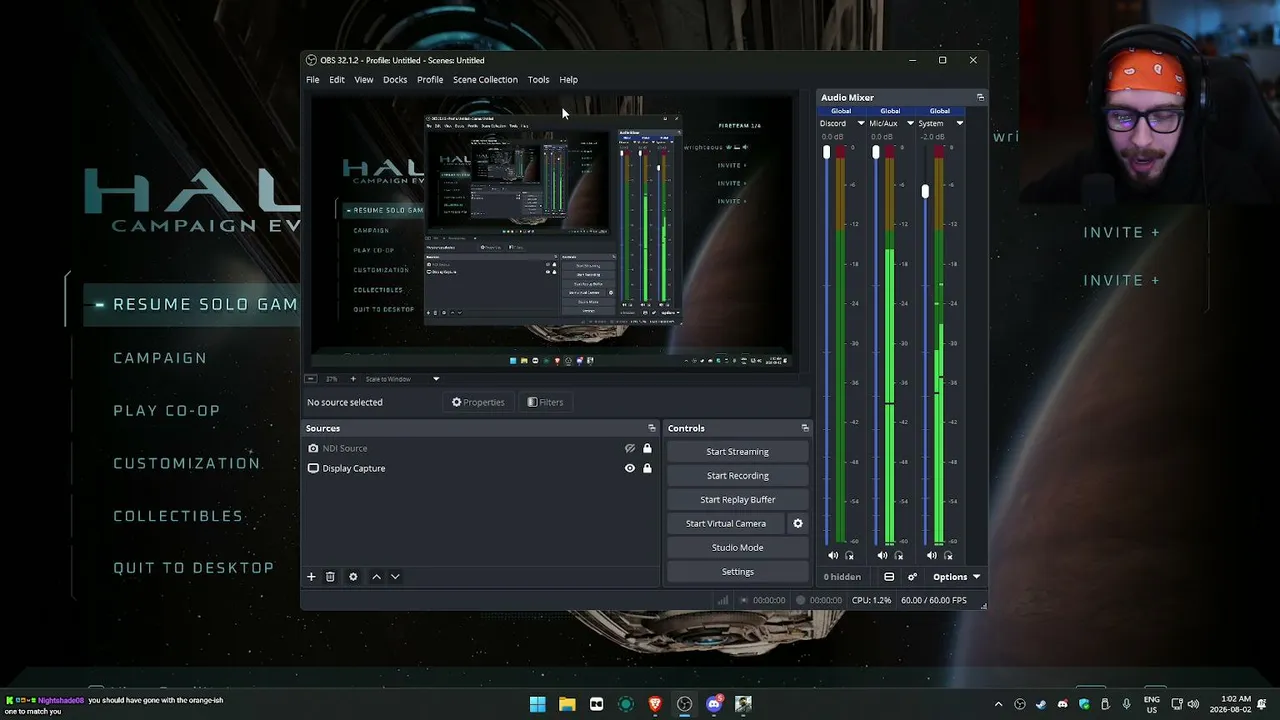This screenshot has height=720, width=1280.
Task: Open Scale to Window preview scaling dropdown
Action: (x=402, y=379)
